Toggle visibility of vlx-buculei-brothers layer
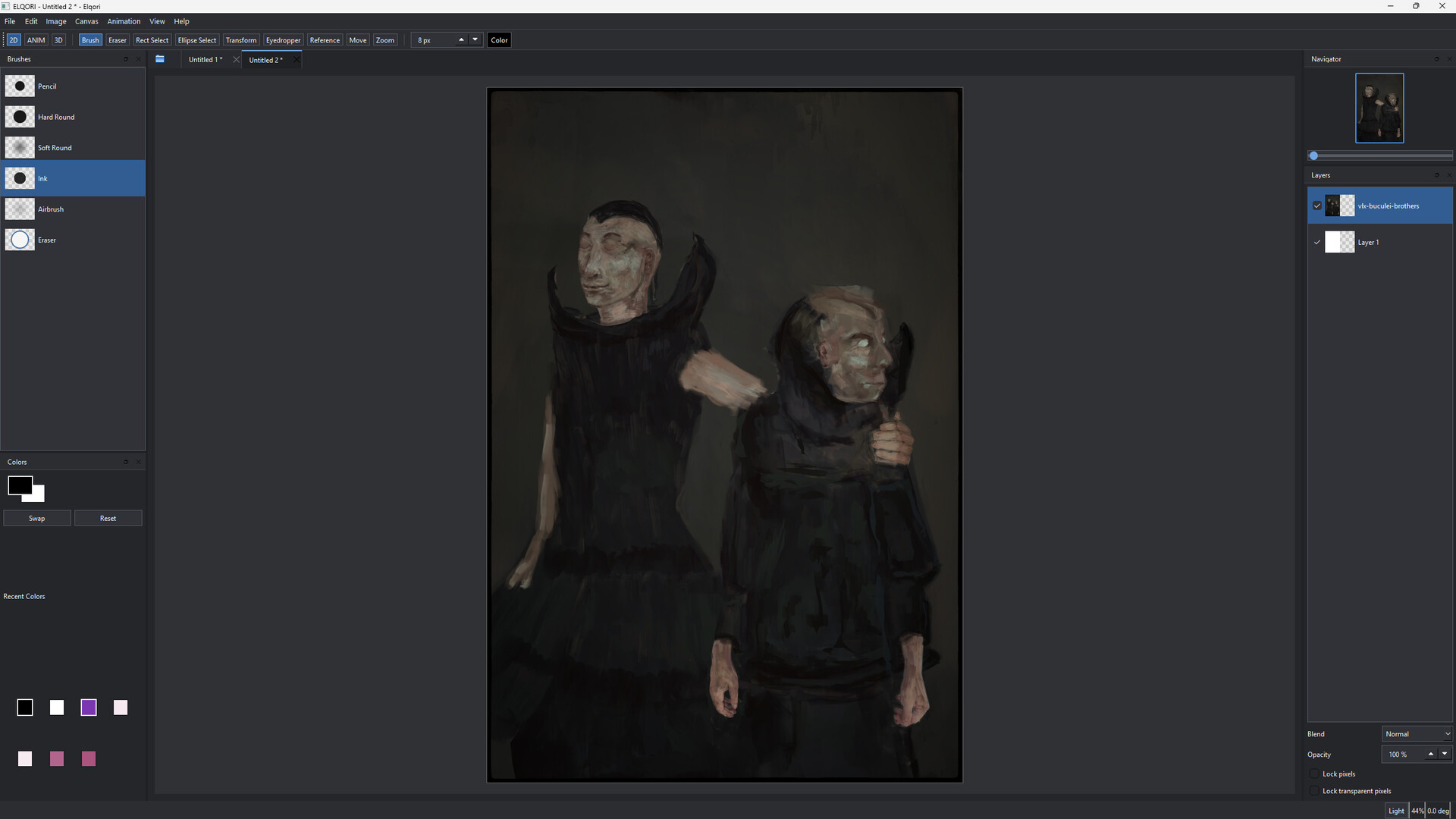Viewport: 1456px width, 819px height. pos(1317,206)
